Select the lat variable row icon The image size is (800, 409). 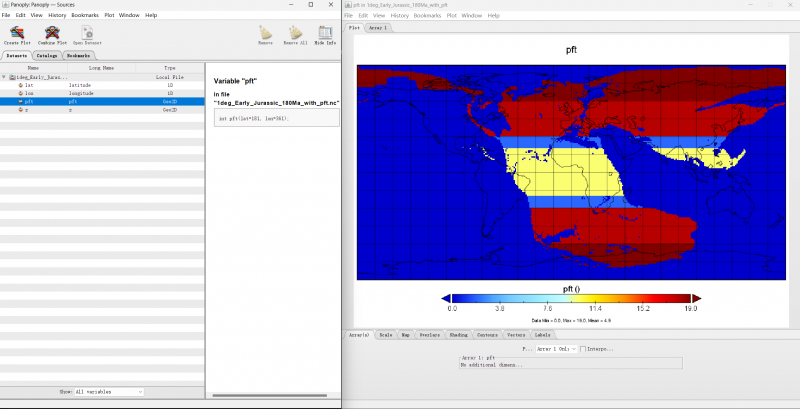pyautogui.click(x=19, y=85)
